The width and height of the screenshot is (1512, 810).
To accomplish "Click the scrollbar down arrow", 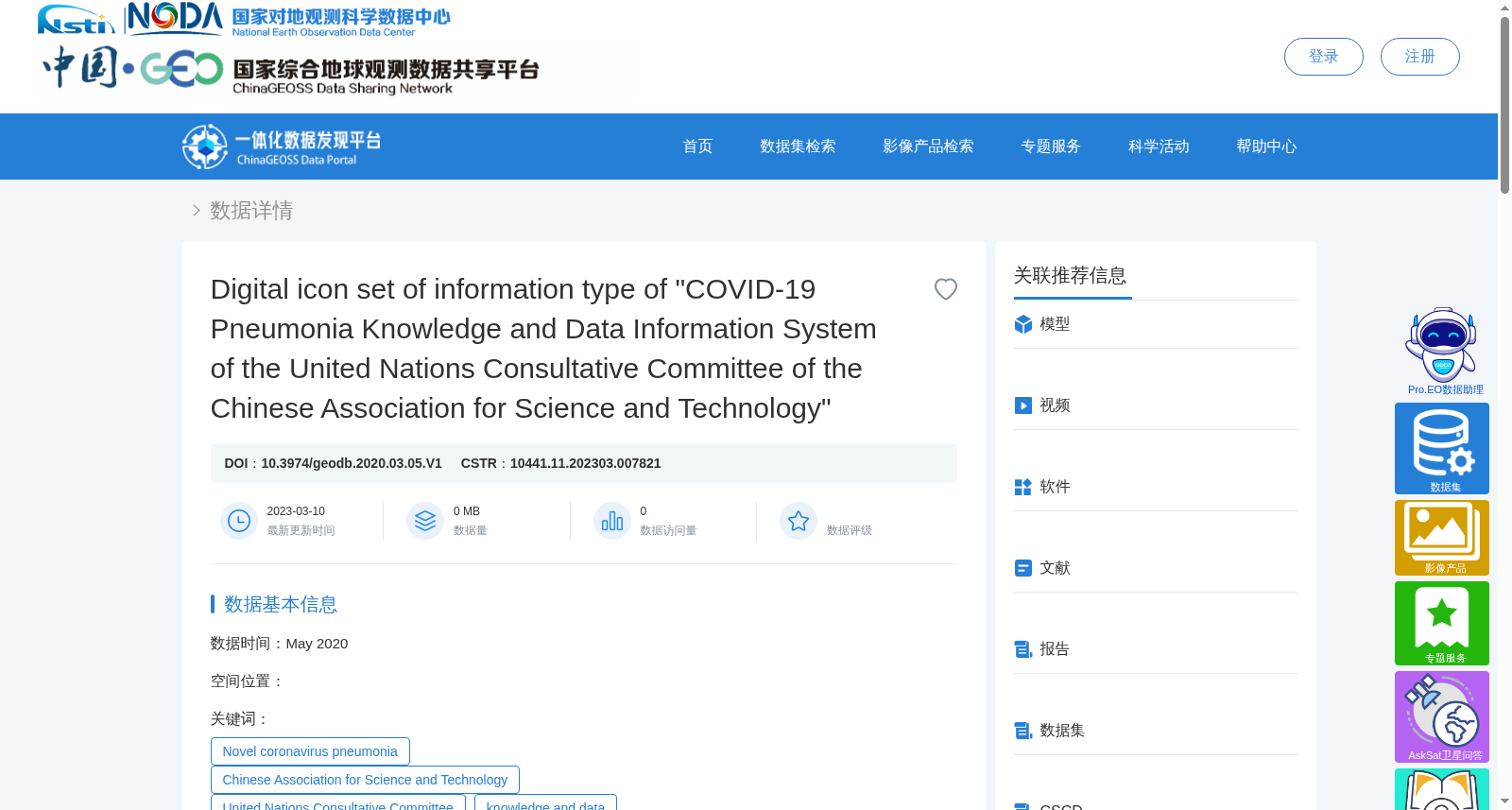I will pos(1504,801).
